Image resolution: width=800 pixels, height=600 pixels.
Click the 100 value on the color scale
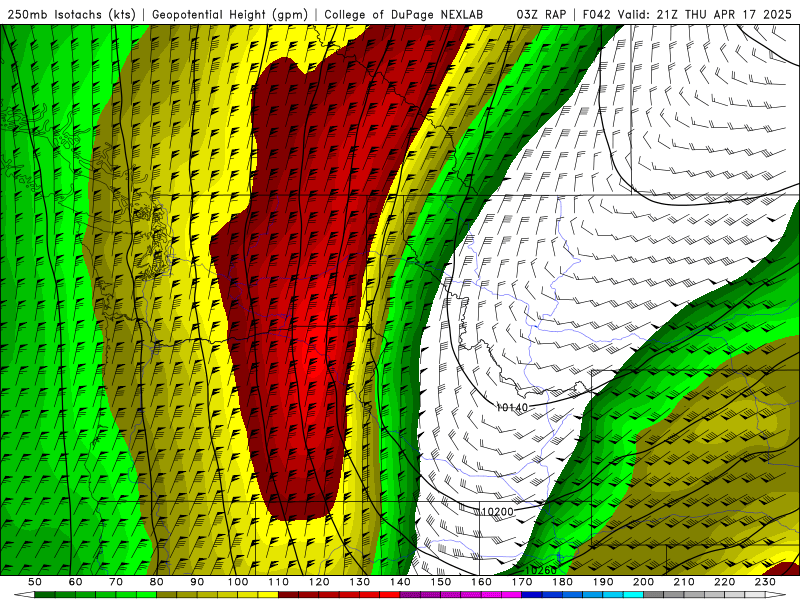point(238,582)
